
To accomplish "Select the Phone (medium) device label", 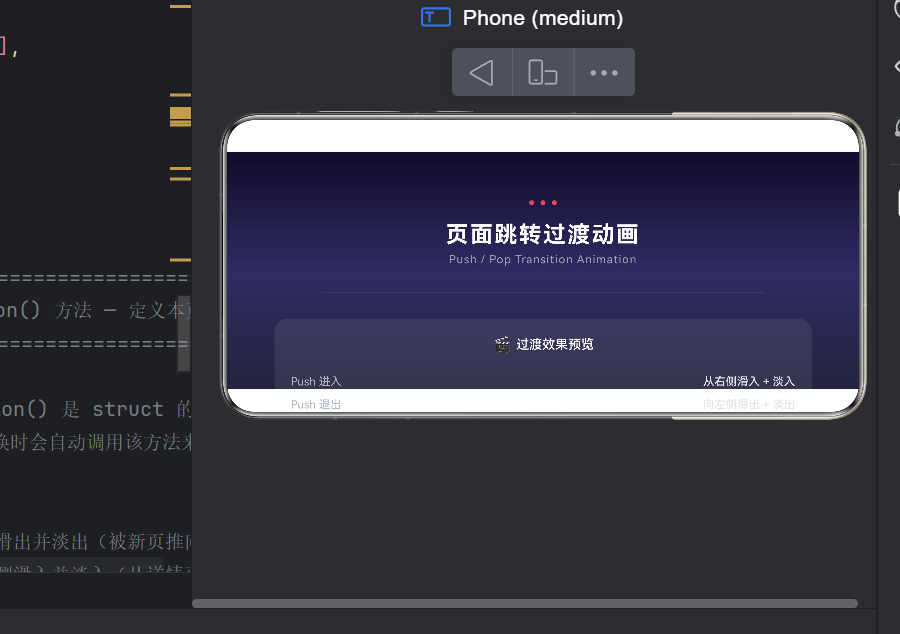I will (x=543, y=18).
